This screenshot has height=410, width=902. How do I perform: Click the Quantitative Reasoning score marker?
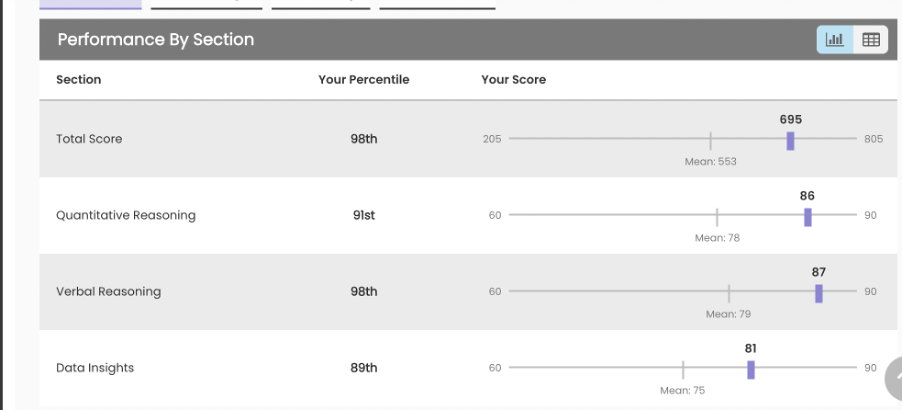[x=807, y=216]
